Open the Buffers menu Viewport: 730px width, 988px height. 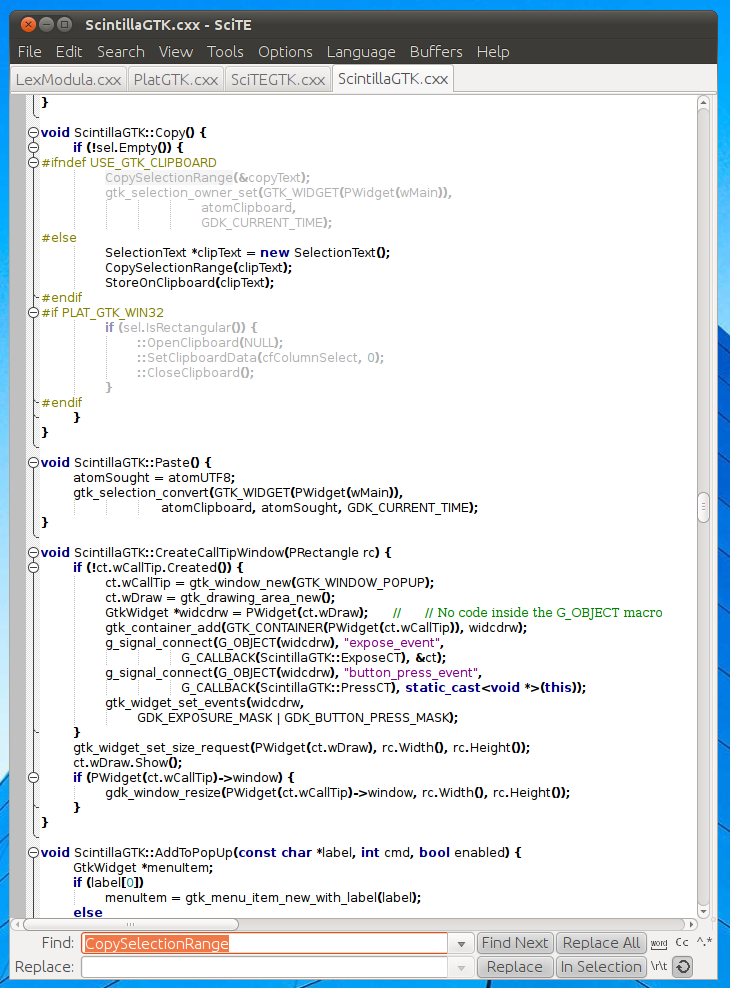tap(436, 52)
